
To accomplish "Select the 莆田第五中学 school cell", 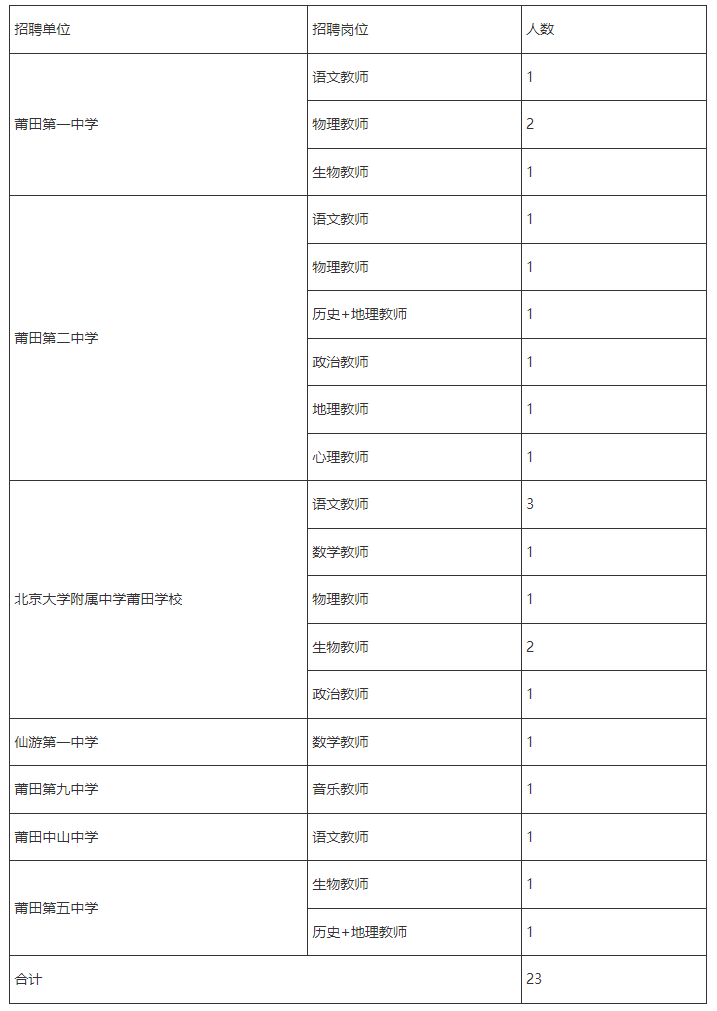I will pos(57,908).
